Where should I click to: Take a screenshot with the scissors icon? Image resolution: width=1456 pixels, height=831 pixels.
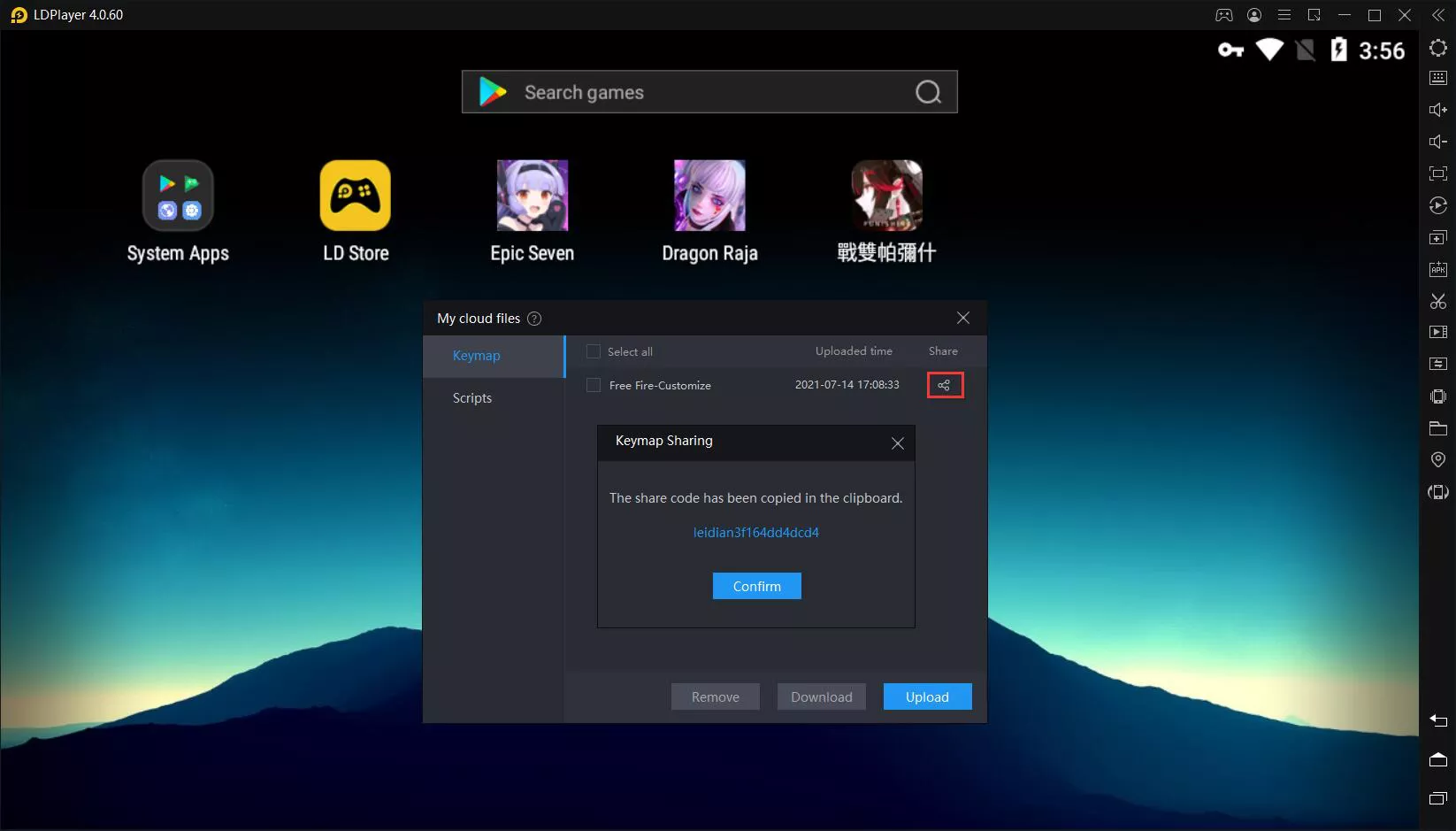1438,301
